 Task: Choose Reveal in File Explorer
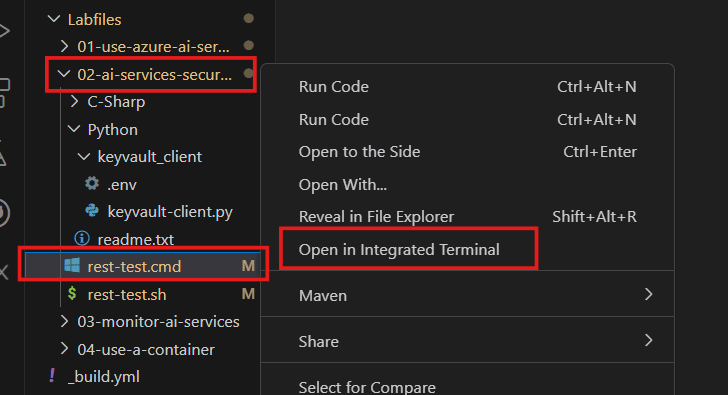click(376, 217)
